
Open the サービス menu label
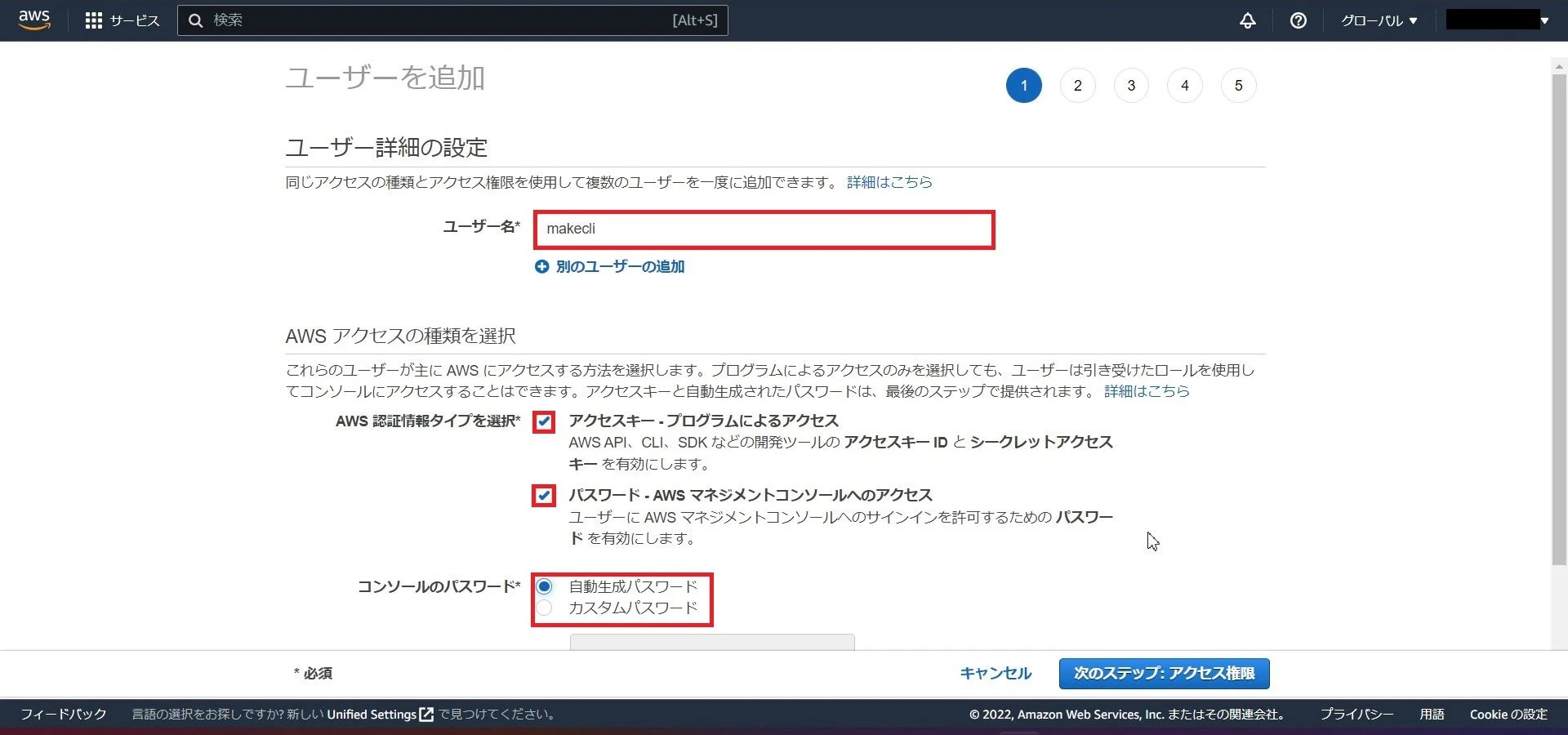pos(135,20)
